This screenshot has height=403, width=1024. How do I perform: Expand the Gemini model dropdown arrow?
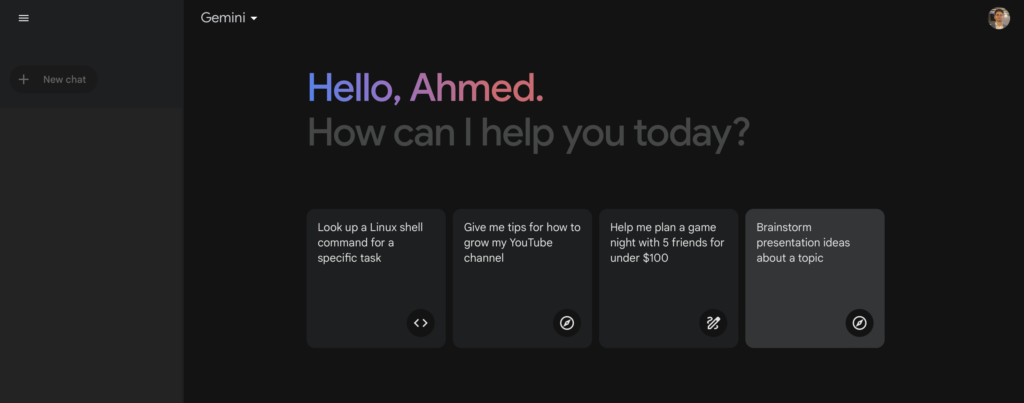(x=254, y=19)
